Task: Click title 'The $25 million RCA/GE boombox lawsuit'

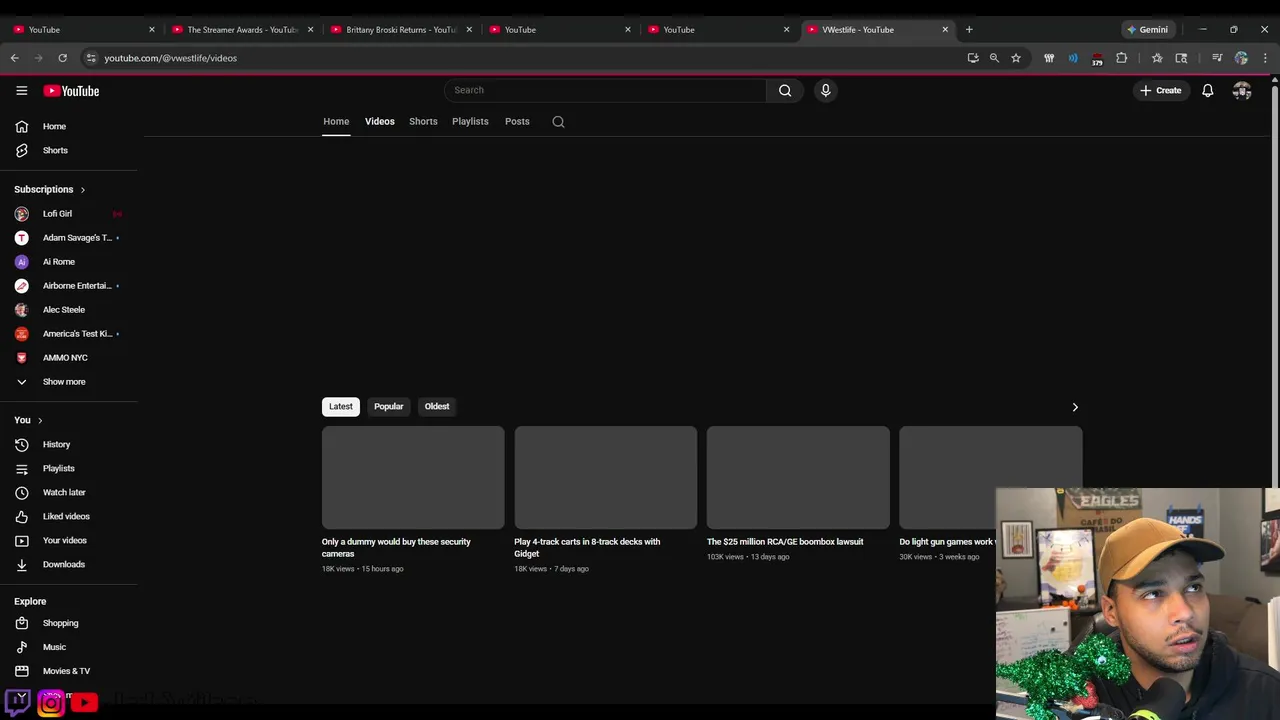Action: [785, 542]
